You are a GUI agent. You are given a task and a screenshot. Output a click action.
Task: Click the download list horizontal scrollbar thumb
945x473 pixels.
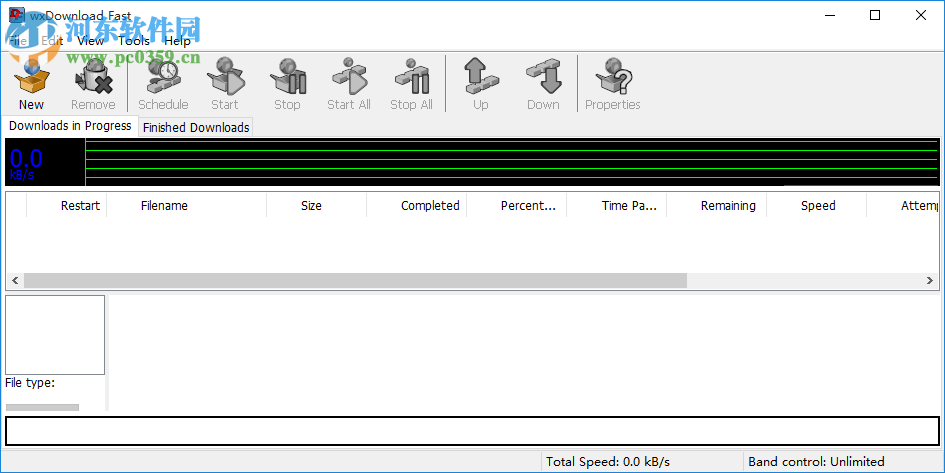click(355, 280)
